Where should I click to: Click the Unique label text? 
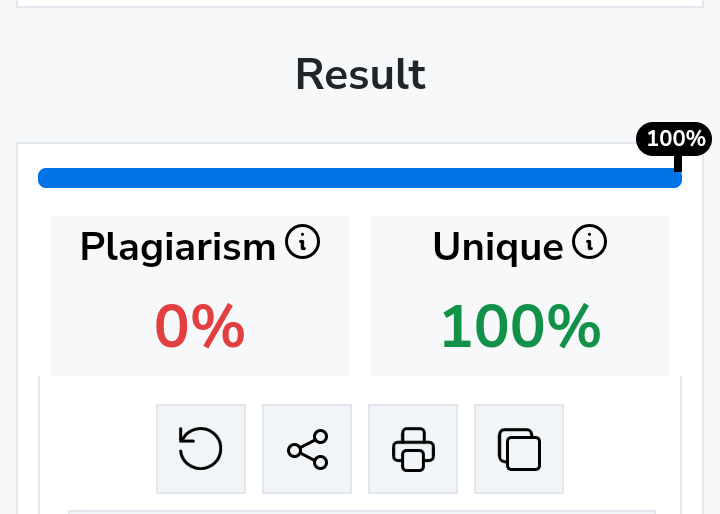point(498,246)
